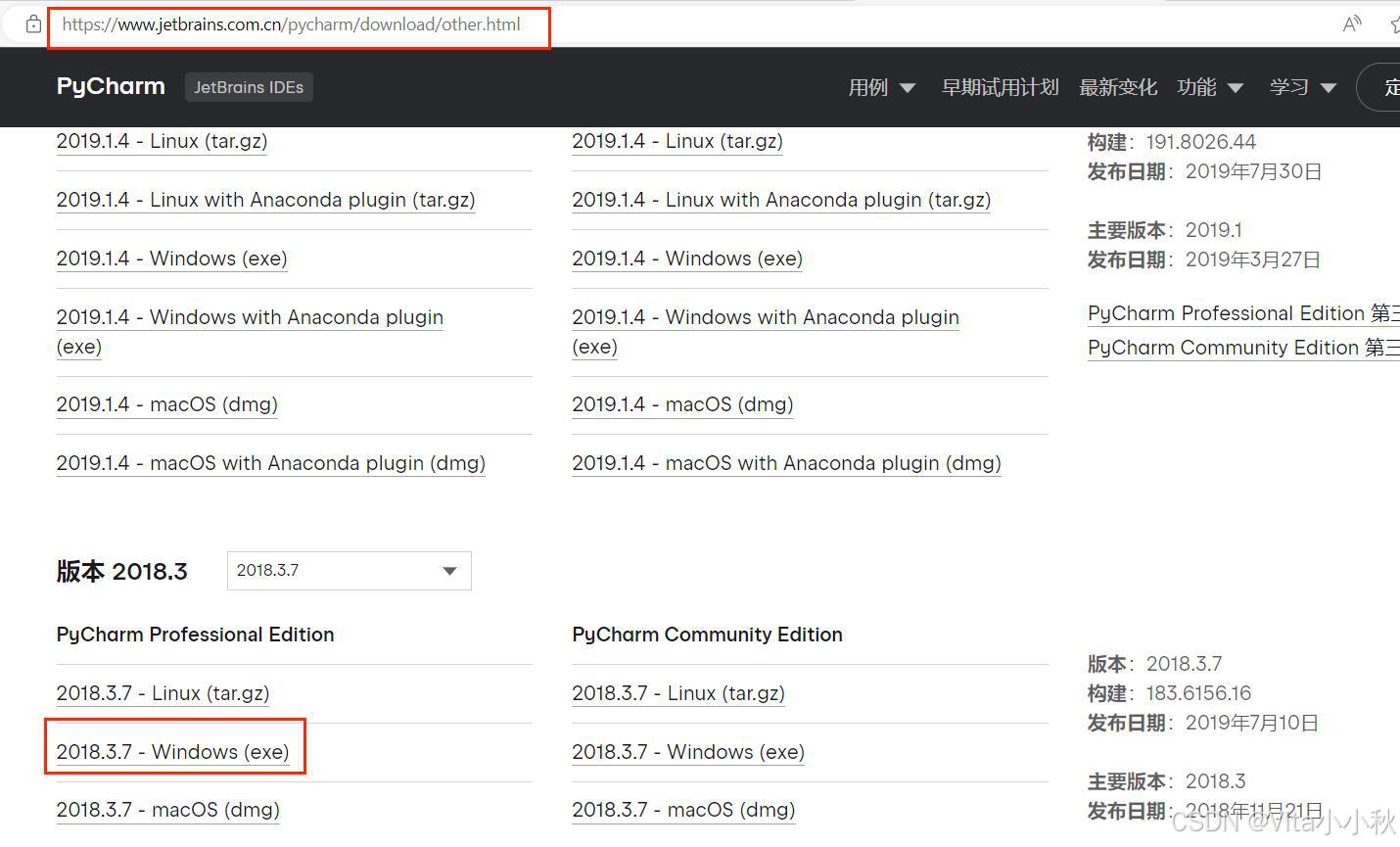Click the PyCharm Professional Edition column heading
This screenshot has height=847, width=1400.
(195, 635)
